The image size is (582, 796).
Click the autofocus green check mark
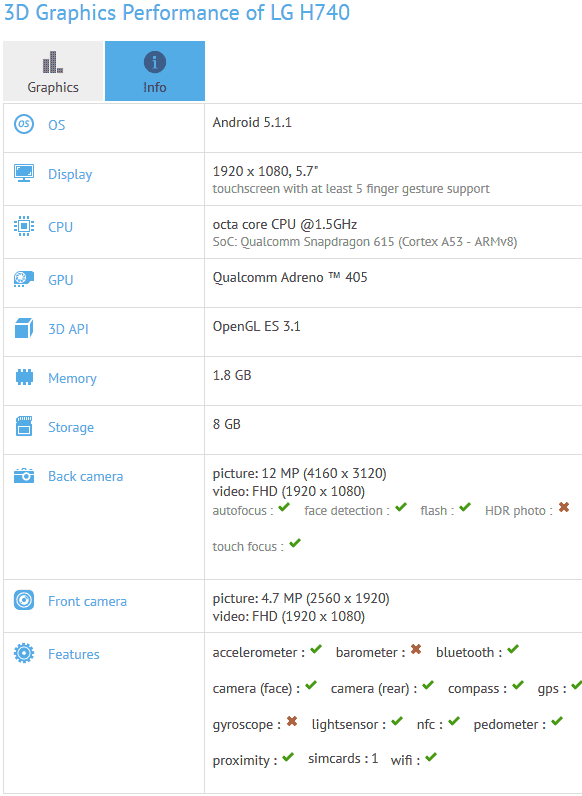point(284,507)
